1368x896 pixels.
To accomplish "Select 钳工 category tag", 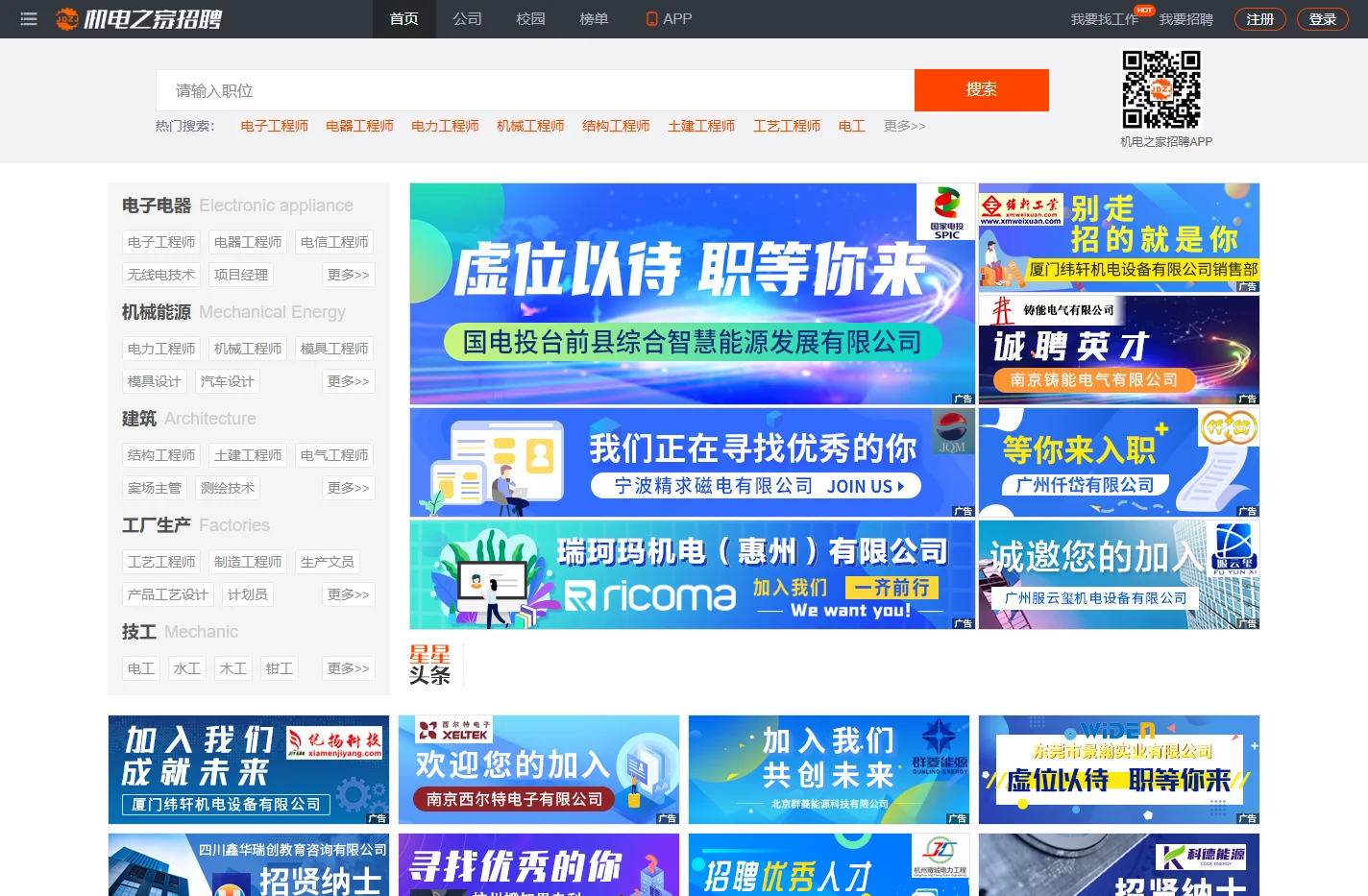I will [280, 668].
